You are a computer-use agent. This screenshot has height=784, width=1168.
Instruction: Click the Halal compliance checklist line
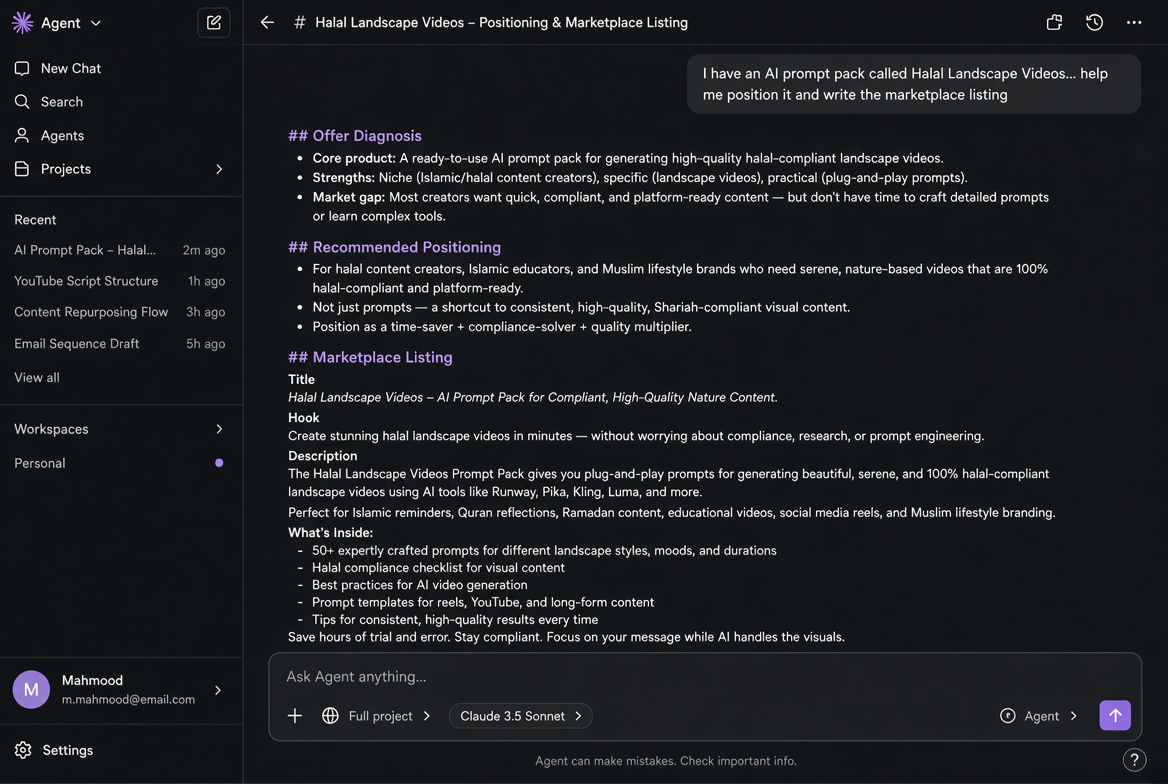click(x=438, y=567)
